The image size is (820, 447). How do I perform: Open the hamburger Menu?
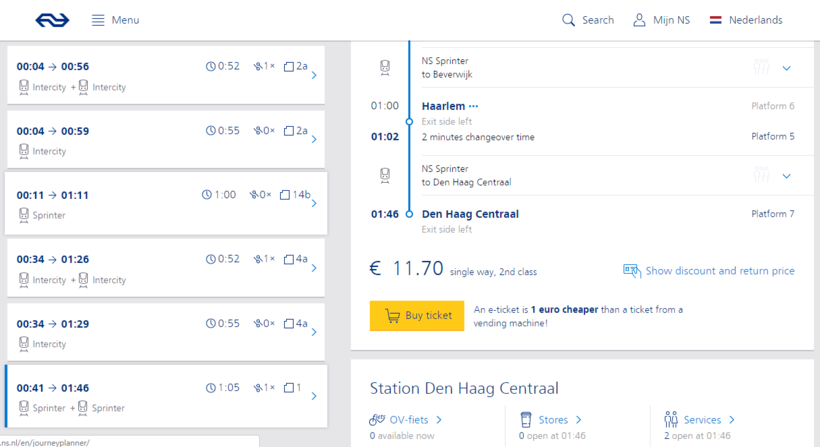(x=115, y=20)
